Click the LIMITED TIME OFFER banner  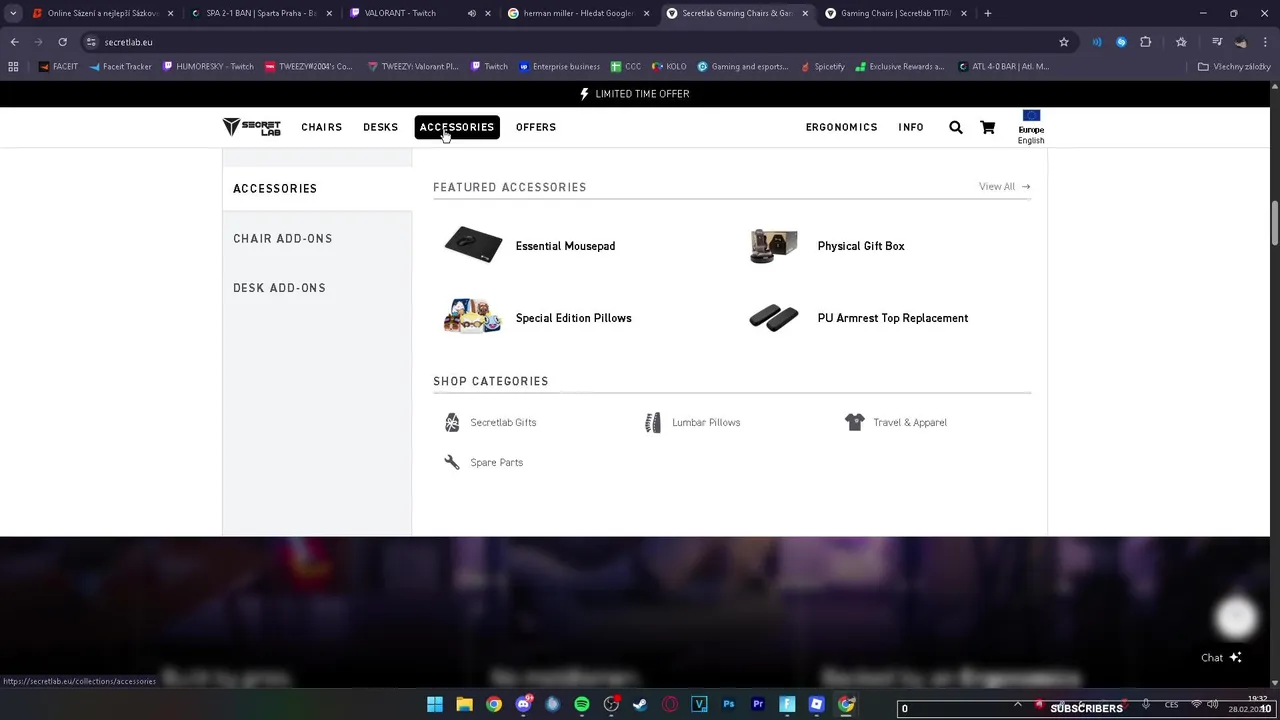tap(635, 94)
